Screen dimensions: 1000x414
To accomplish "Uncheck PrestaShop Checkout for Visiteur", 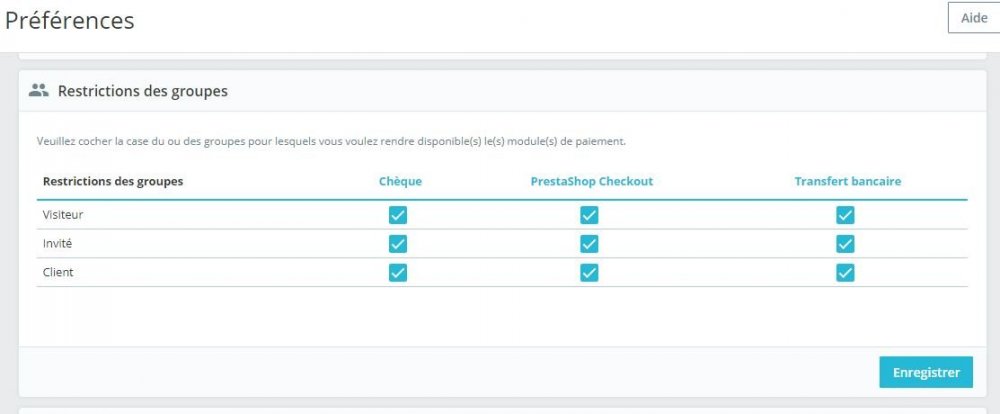I will 589,215.
